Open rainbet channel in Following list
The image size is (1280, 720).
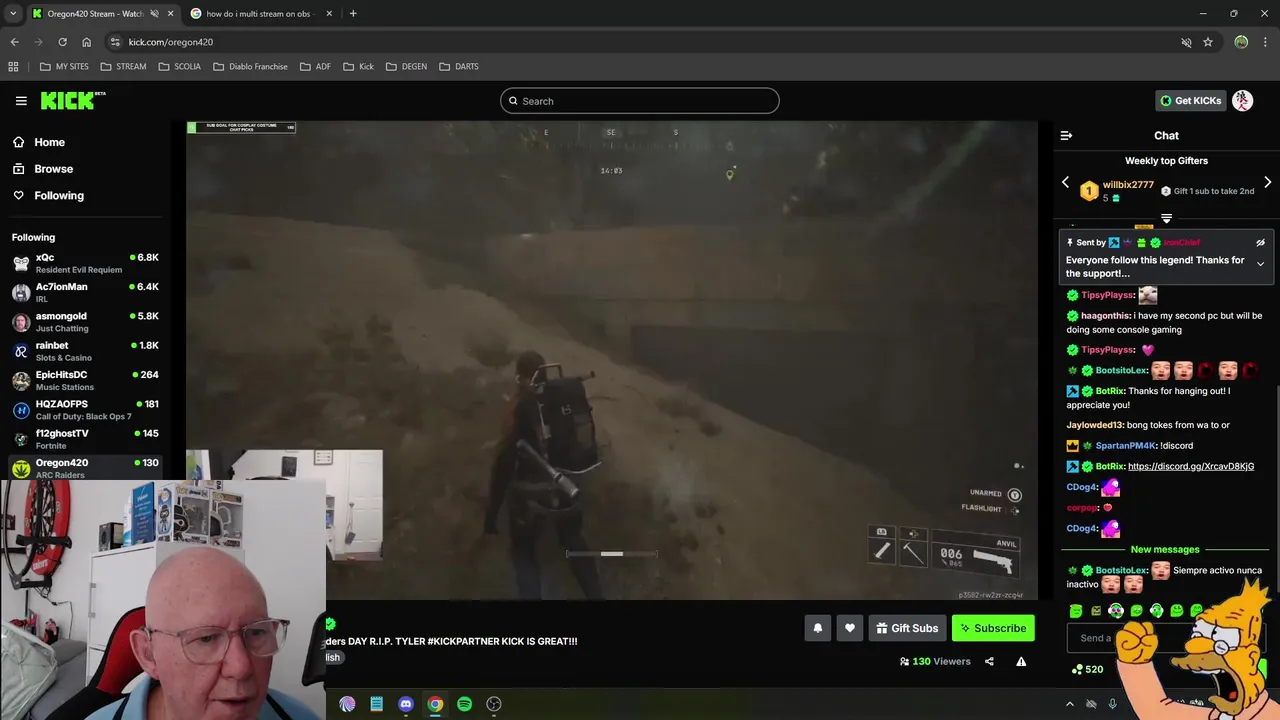[x=85, y=351]
